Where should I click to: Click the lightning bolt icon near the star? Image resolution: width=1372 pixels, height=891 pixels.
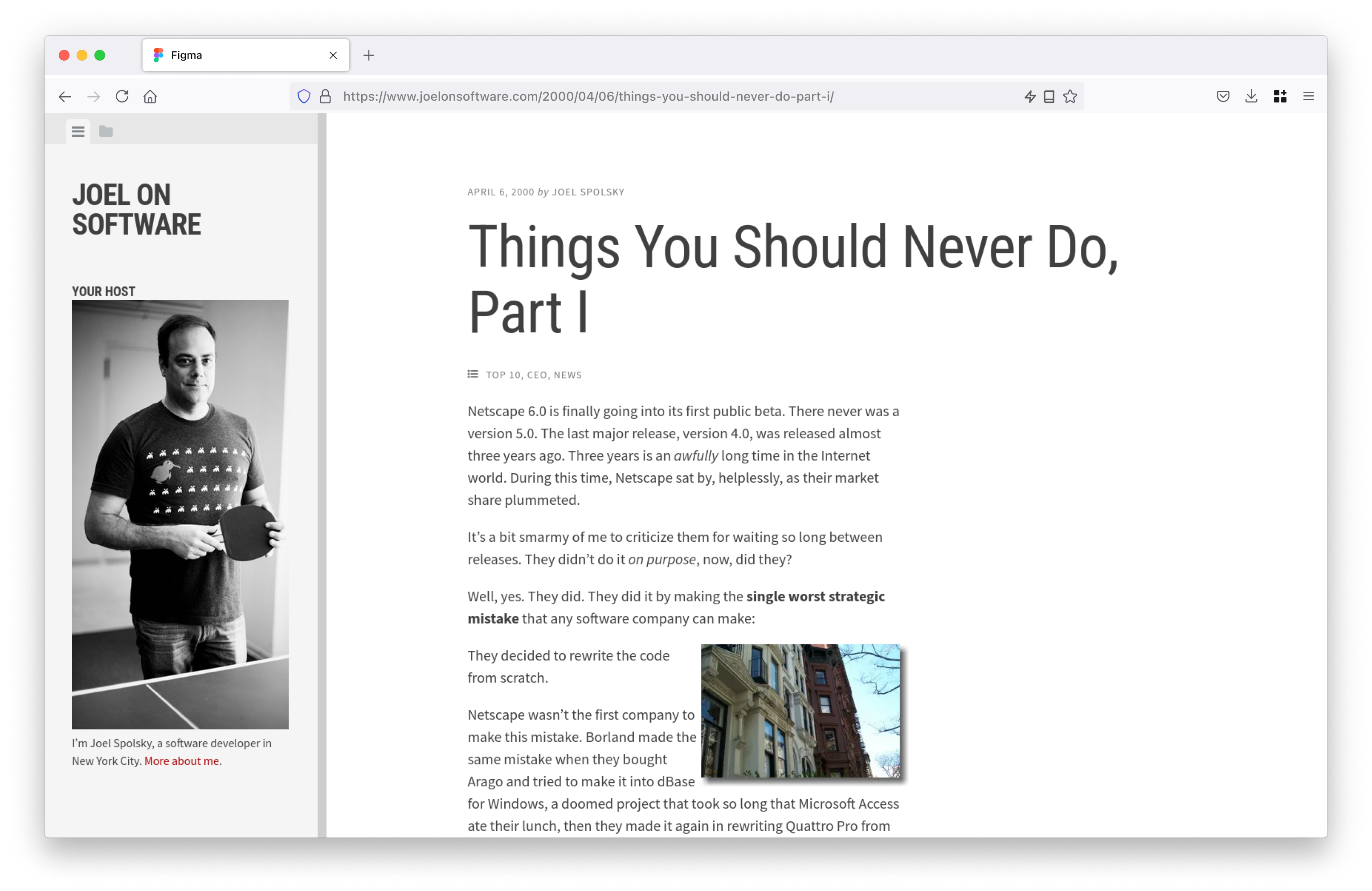point(1031,96)
